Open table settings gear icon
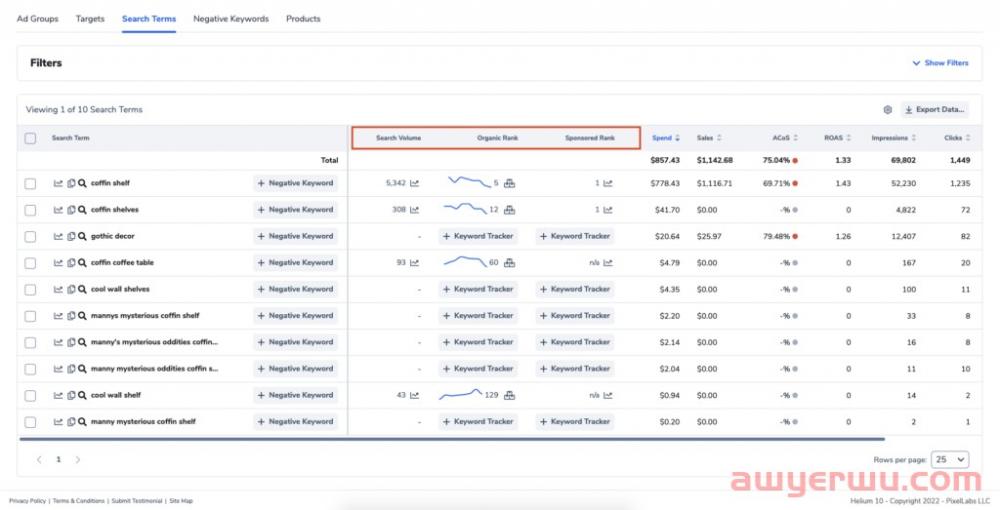 (887, 110)
